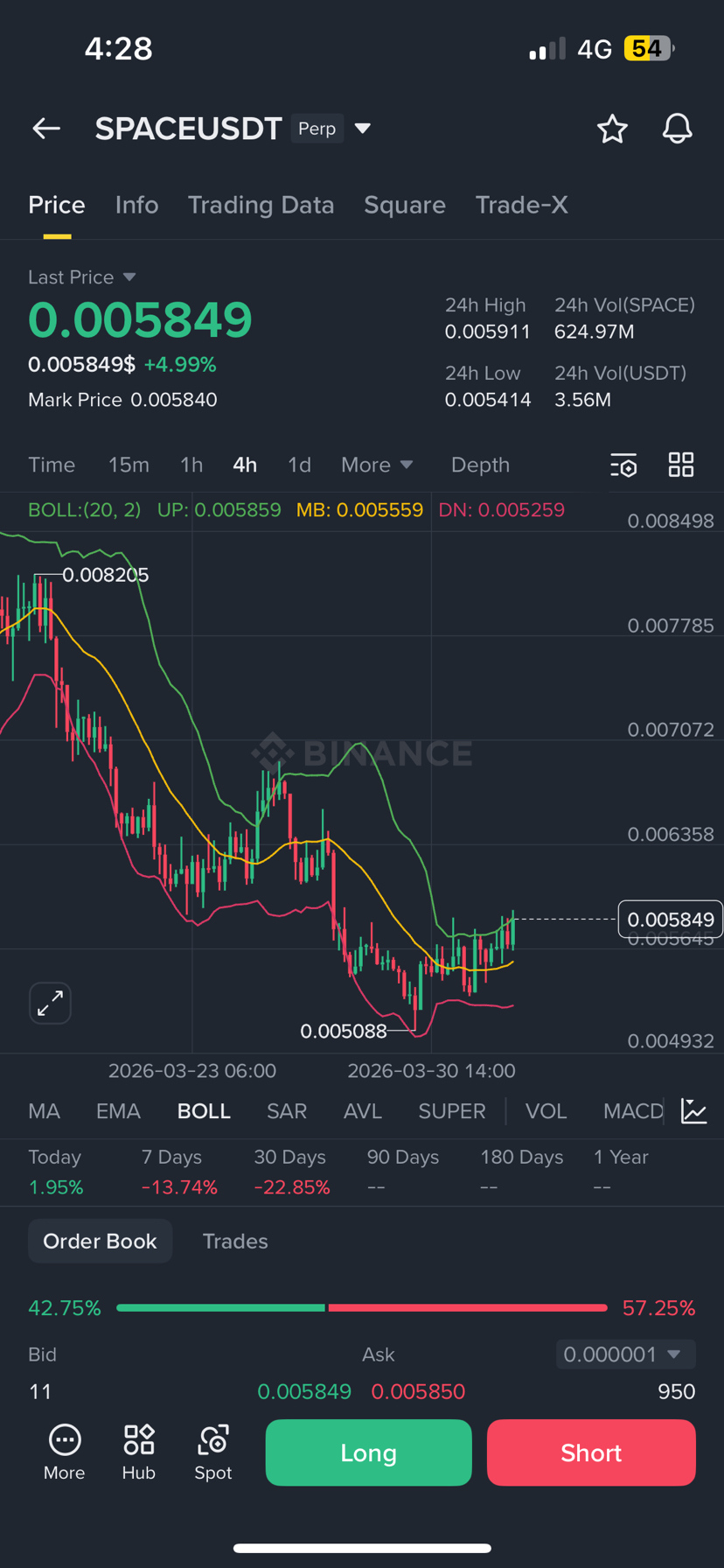Image resolution: width=724 pixels, height=1568 pixels.
Task: Tap the green Long button
Action: pyautogui.click(x=368, y=1452)
